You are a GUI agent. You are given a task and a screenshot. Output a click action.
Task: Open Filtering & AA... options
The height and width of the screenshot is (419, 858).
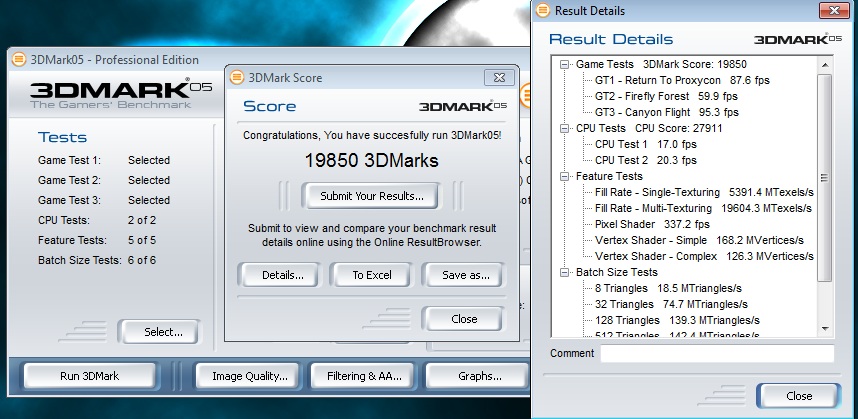[364, 376]
